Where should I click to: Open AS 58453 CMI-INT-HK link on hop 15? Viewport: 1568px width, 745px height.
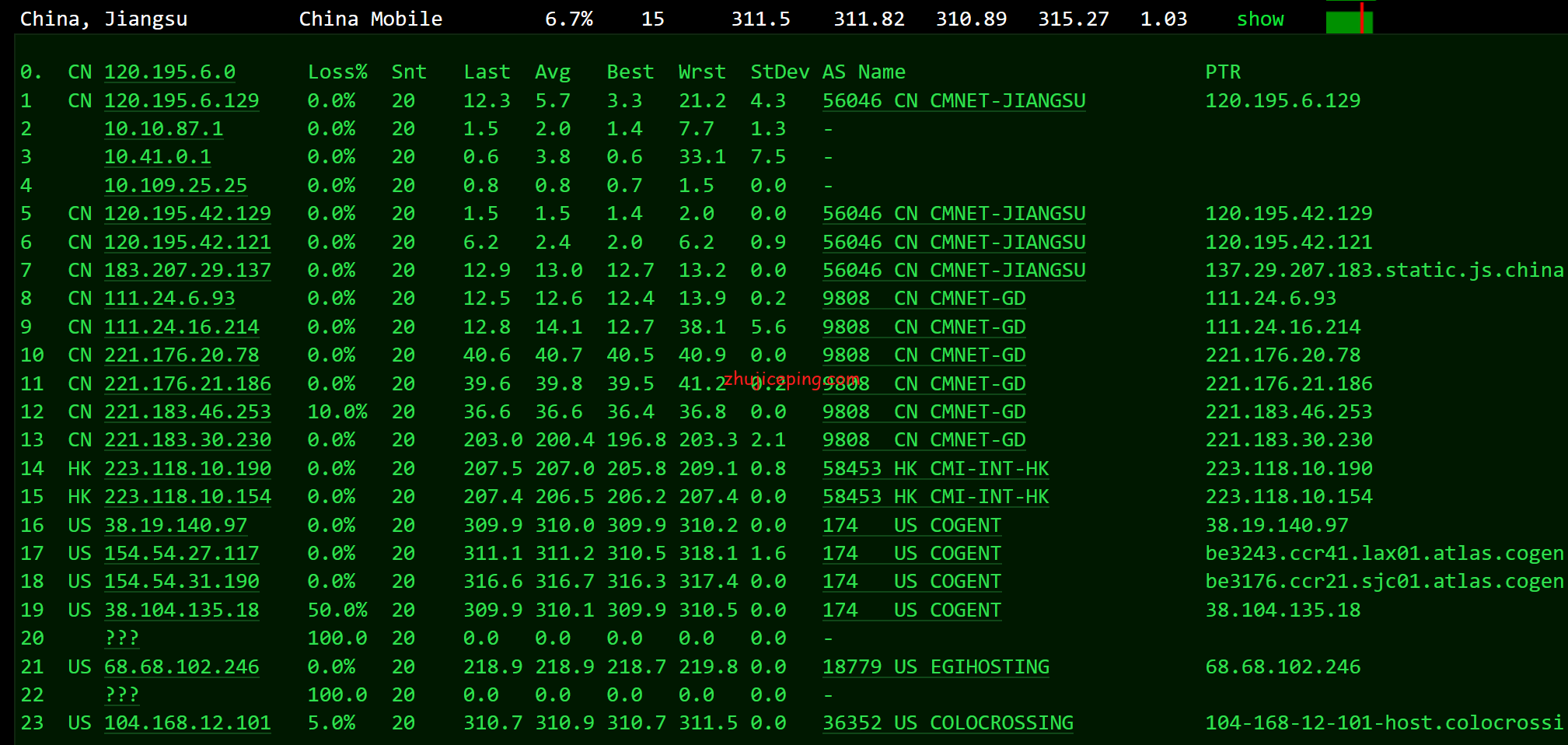click(936, 497)
